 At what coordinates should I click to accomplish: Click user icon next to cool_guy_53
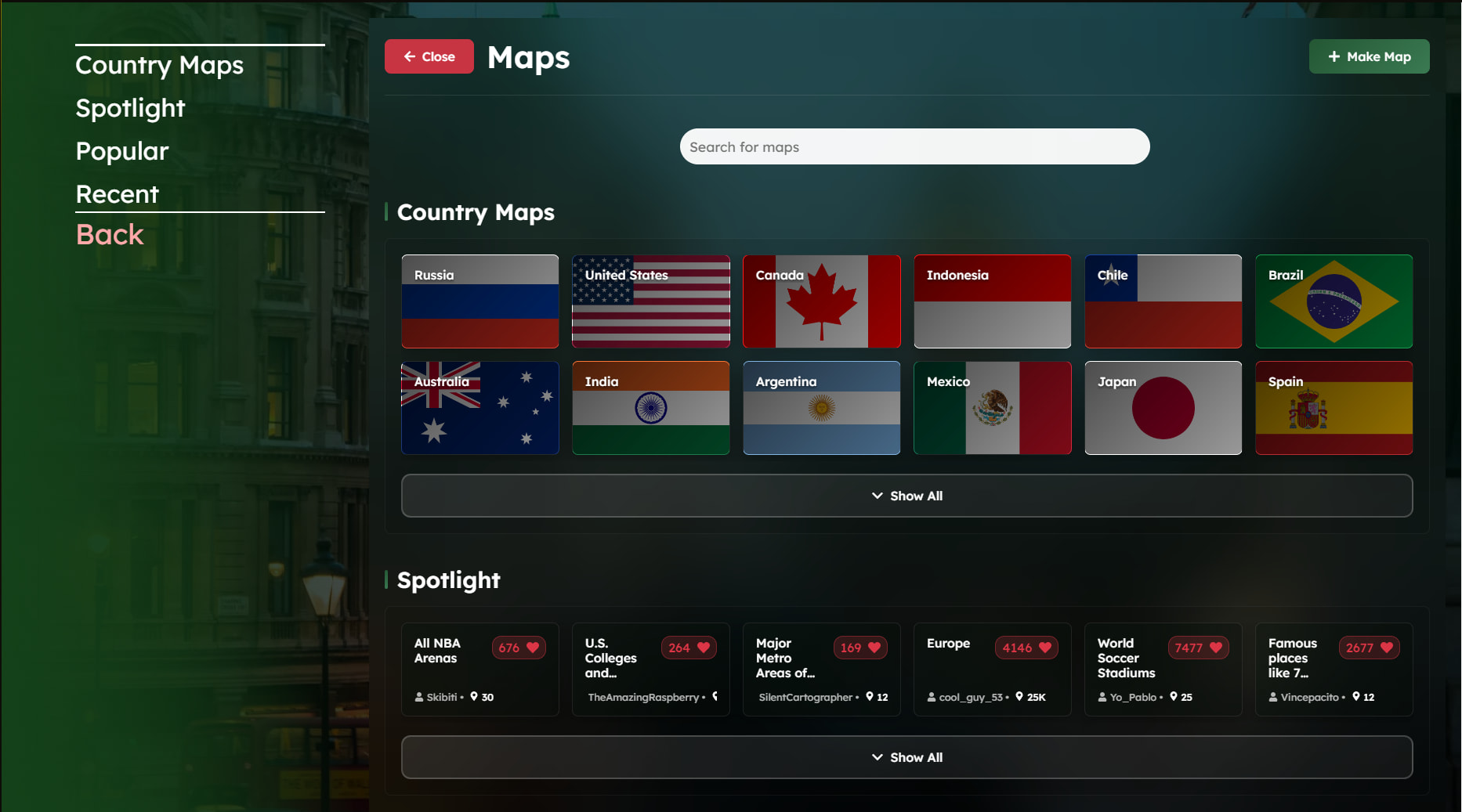click(x=932, y=697)
